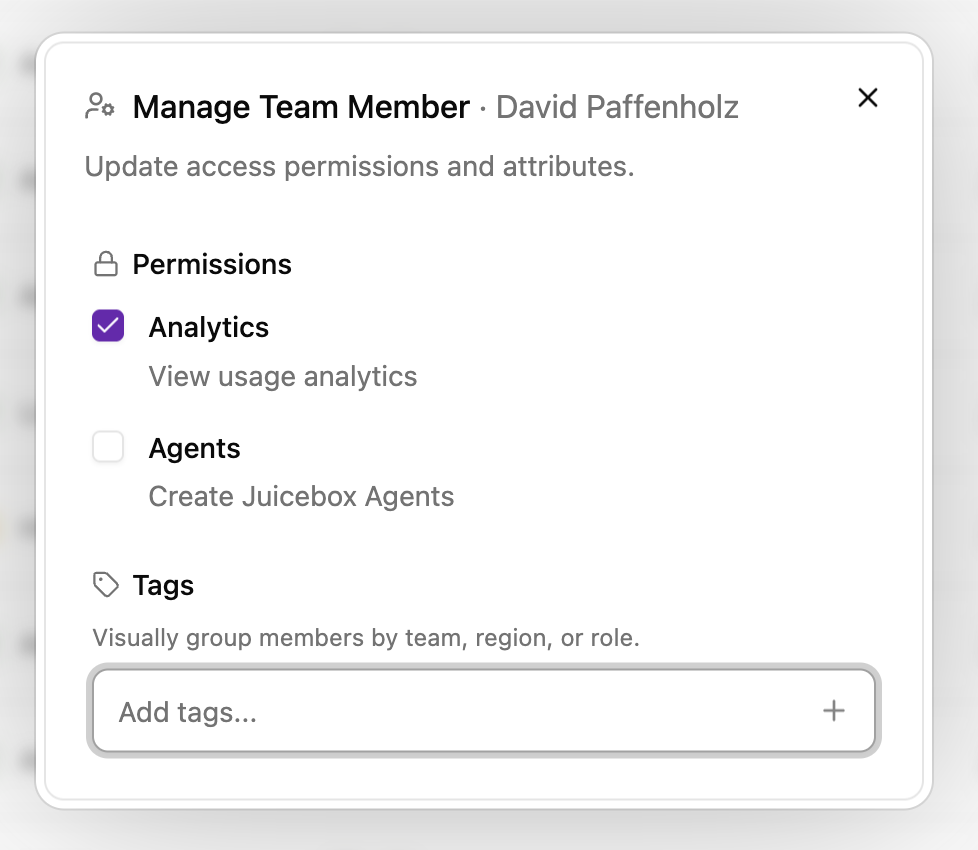
Task: Click the 'View usage analytics' description
Action: (283, 376)
